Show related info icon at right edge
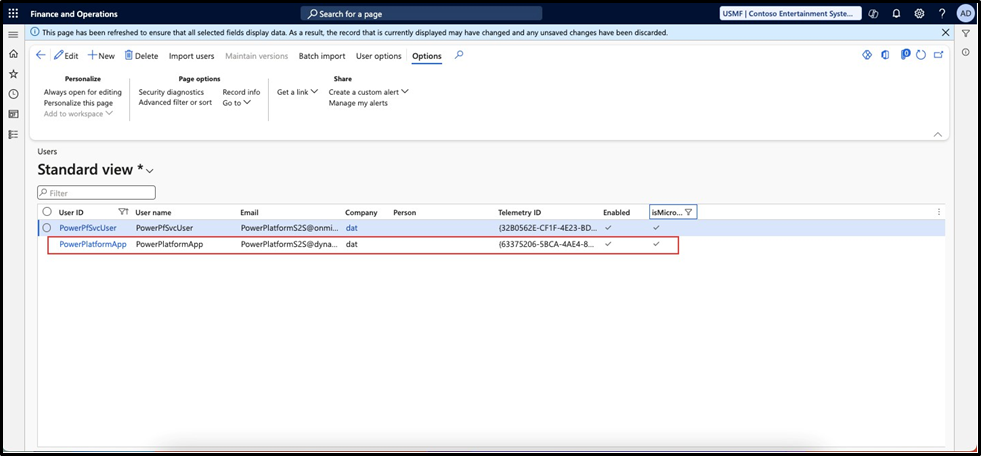Image resolution: width=981 pixels, height=456 pixels. point(965,52)
